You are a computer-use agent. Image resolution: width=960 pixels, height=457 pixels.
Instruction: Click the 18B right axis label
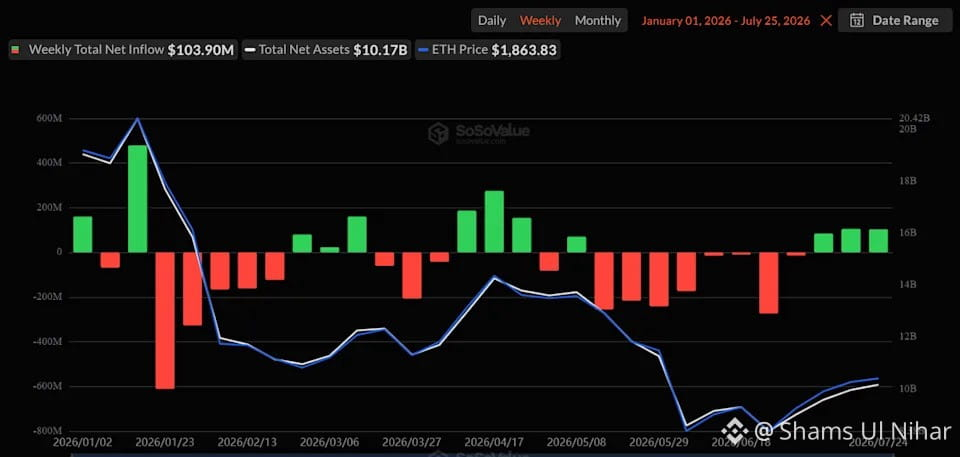coord(907,181)
